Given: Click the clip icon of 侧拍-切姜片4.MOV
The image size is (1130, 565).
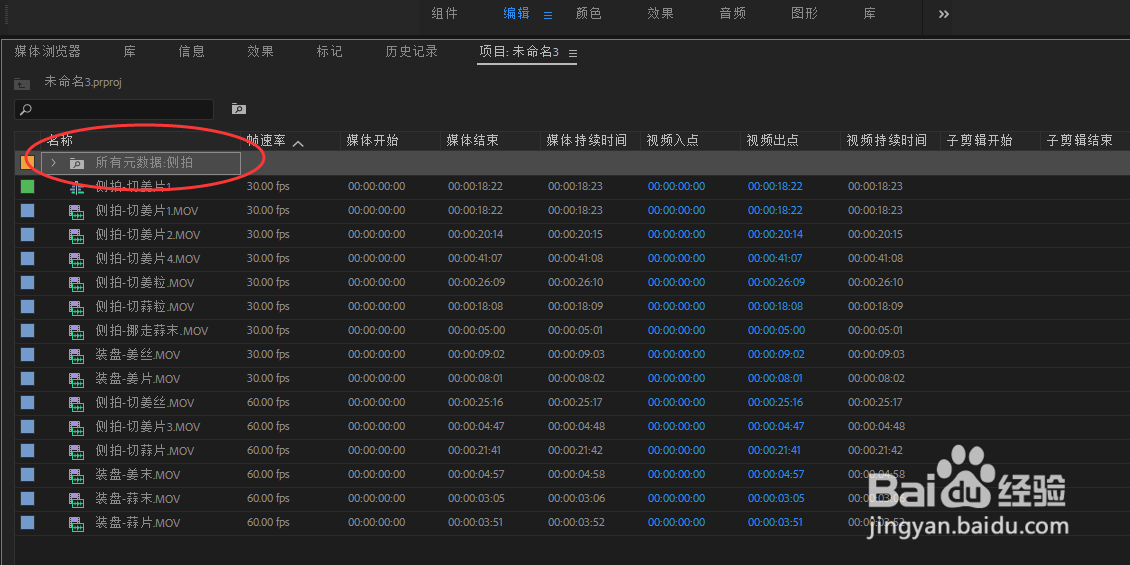Looking at the screenshot, I should coord(76,259).
